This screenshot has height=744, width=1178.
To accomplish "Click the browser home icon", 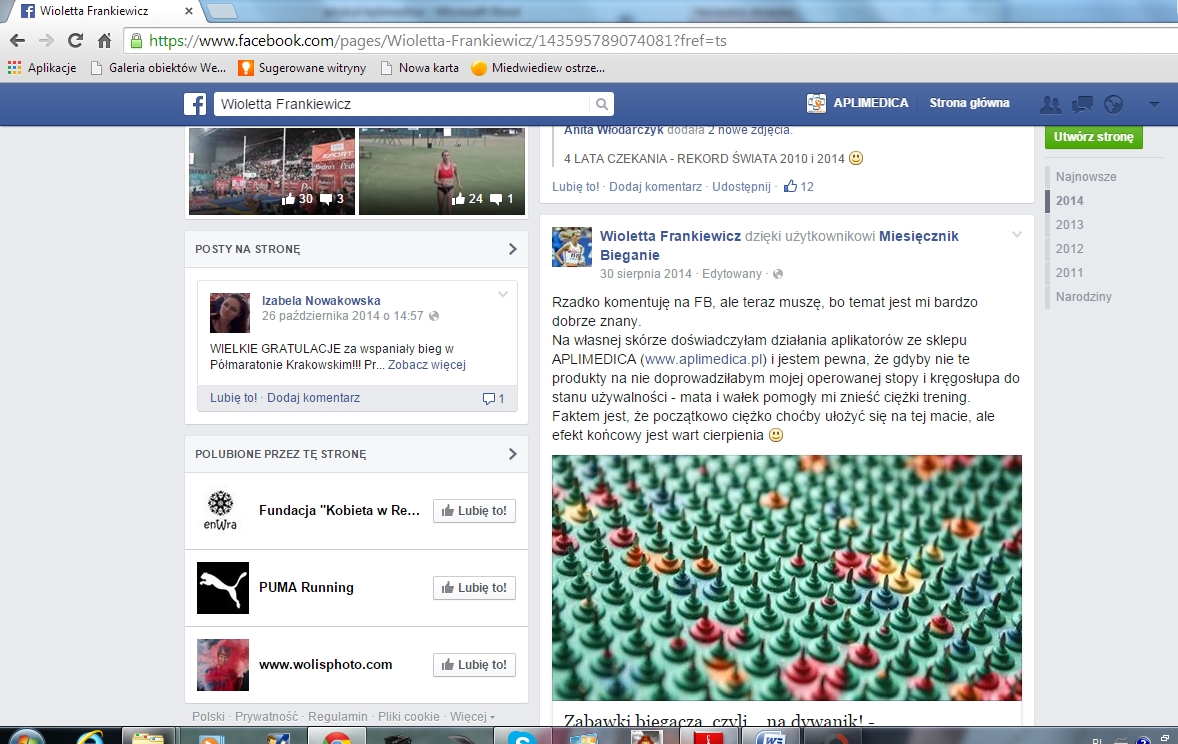I will tap(104, 41).
